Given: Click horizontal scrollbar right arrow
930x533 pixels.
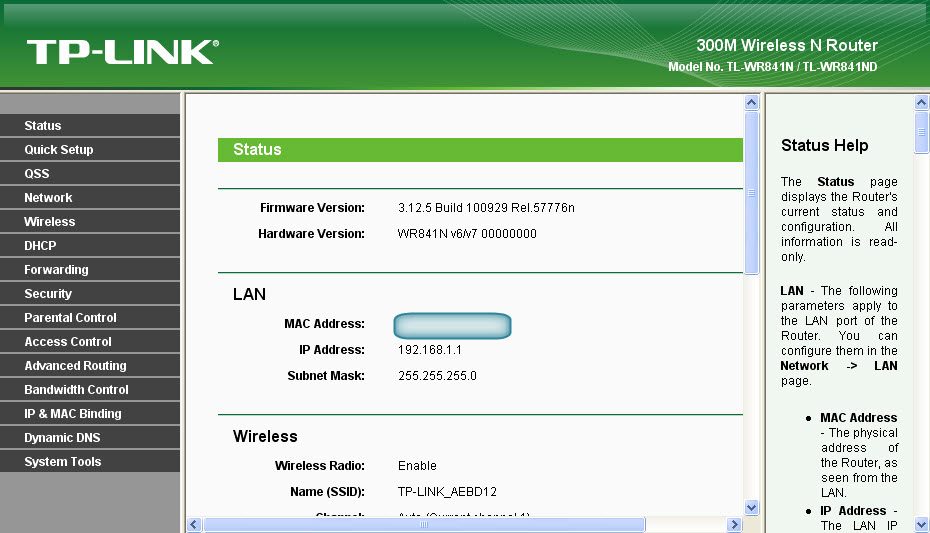Looking at the screenshot, I should tap(735, 525).
